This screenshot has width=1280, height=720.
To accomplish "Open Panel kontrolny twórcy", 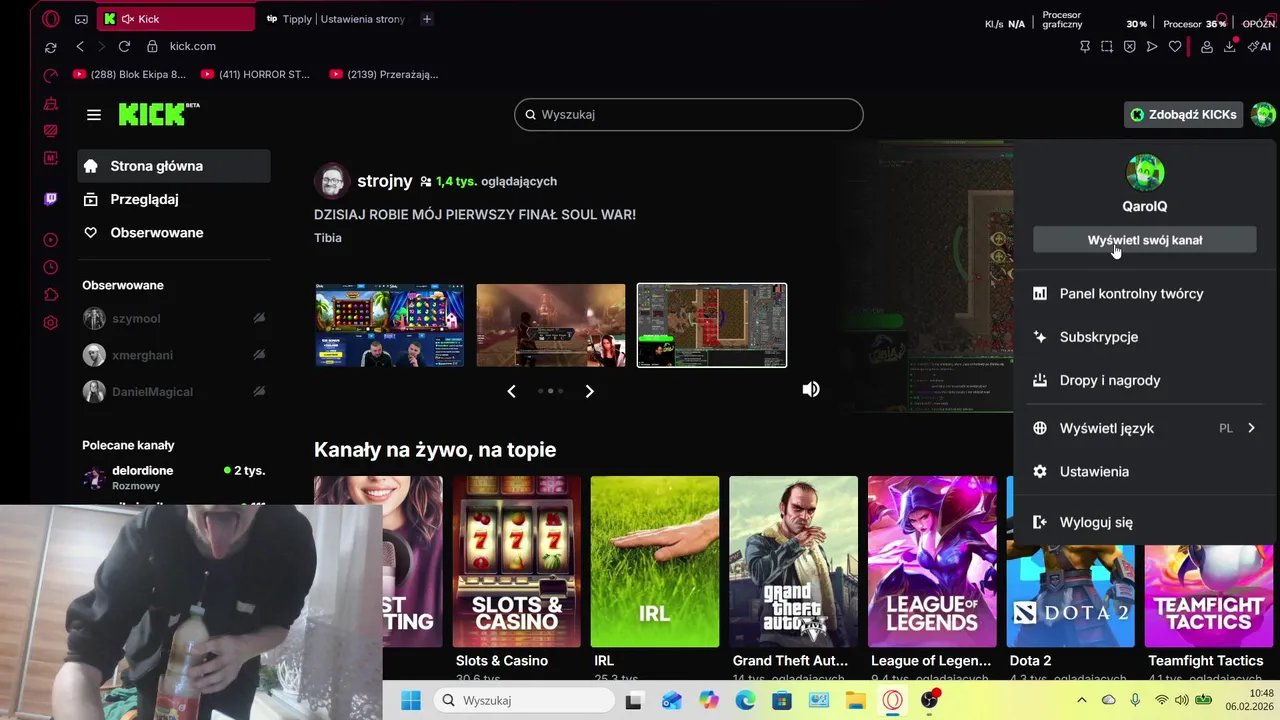I will click(x=1145, y=293).
